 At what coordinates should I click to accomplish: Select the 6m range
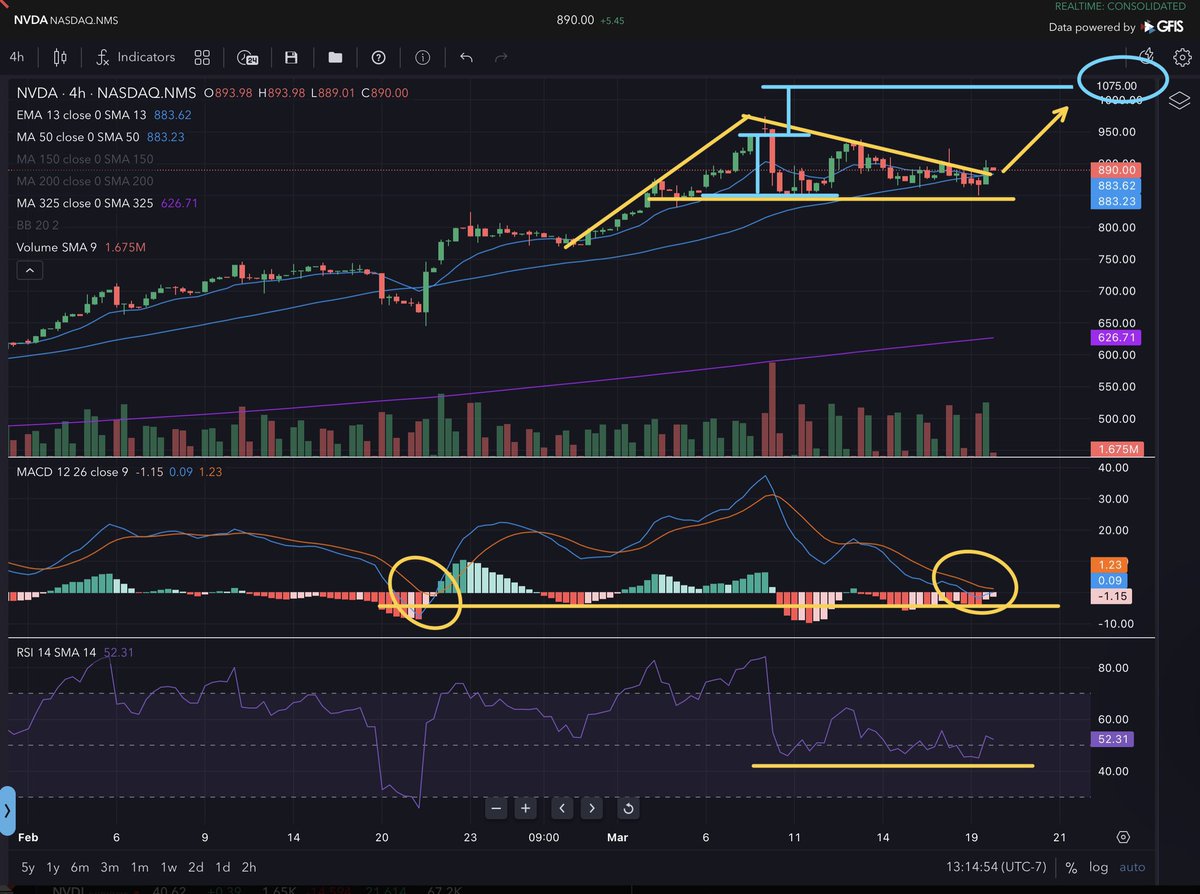coord(80,867)
